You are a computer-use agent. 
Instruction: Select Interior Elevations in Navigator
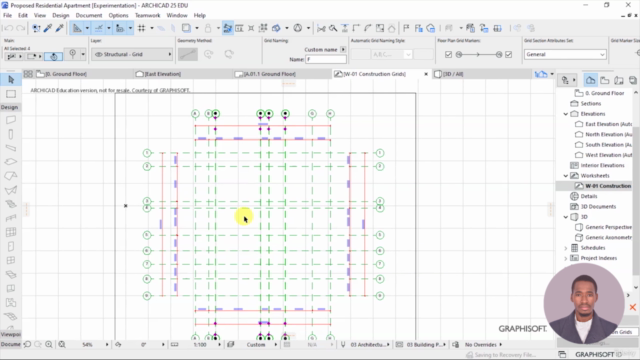click(602, 165)
